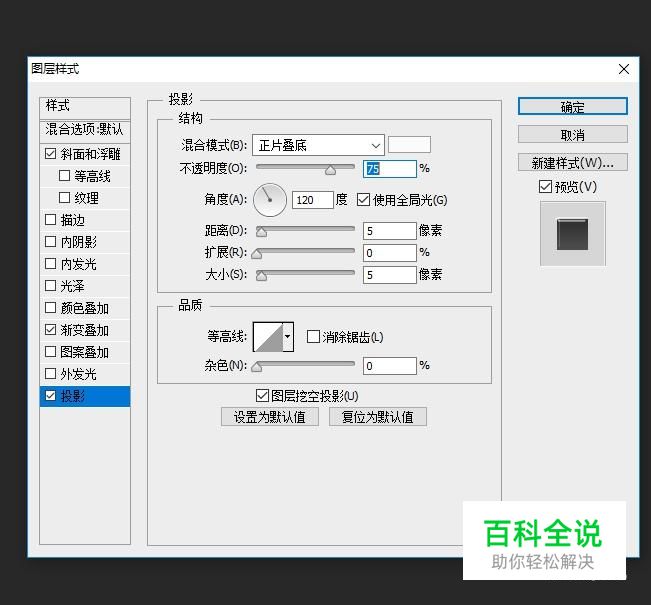Click the 大小 value field
The height and width of the screenshot is (605, 651).
tap(389, 275)
